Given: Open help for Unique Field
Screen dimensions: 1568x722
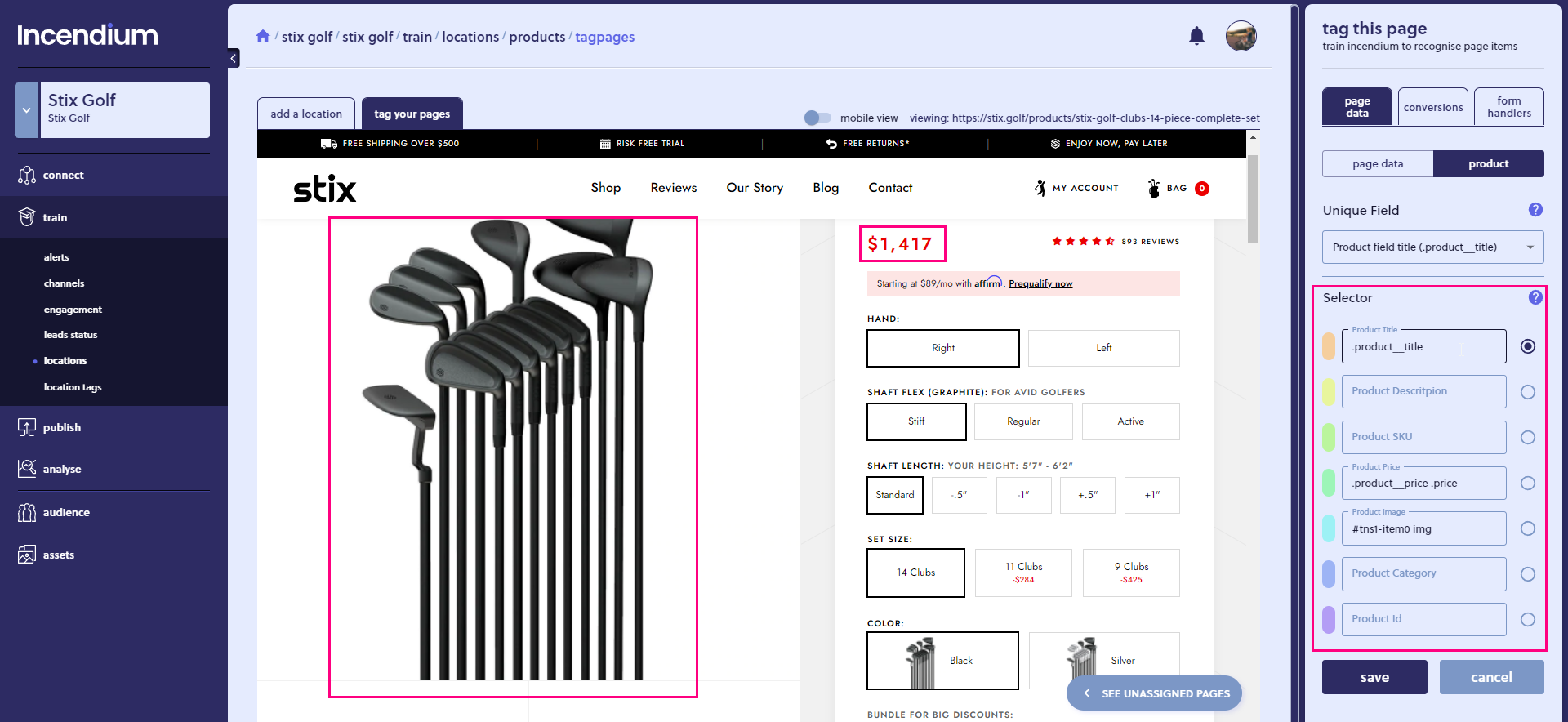Looking at the screenshot, I should (x=1535, y=210).
